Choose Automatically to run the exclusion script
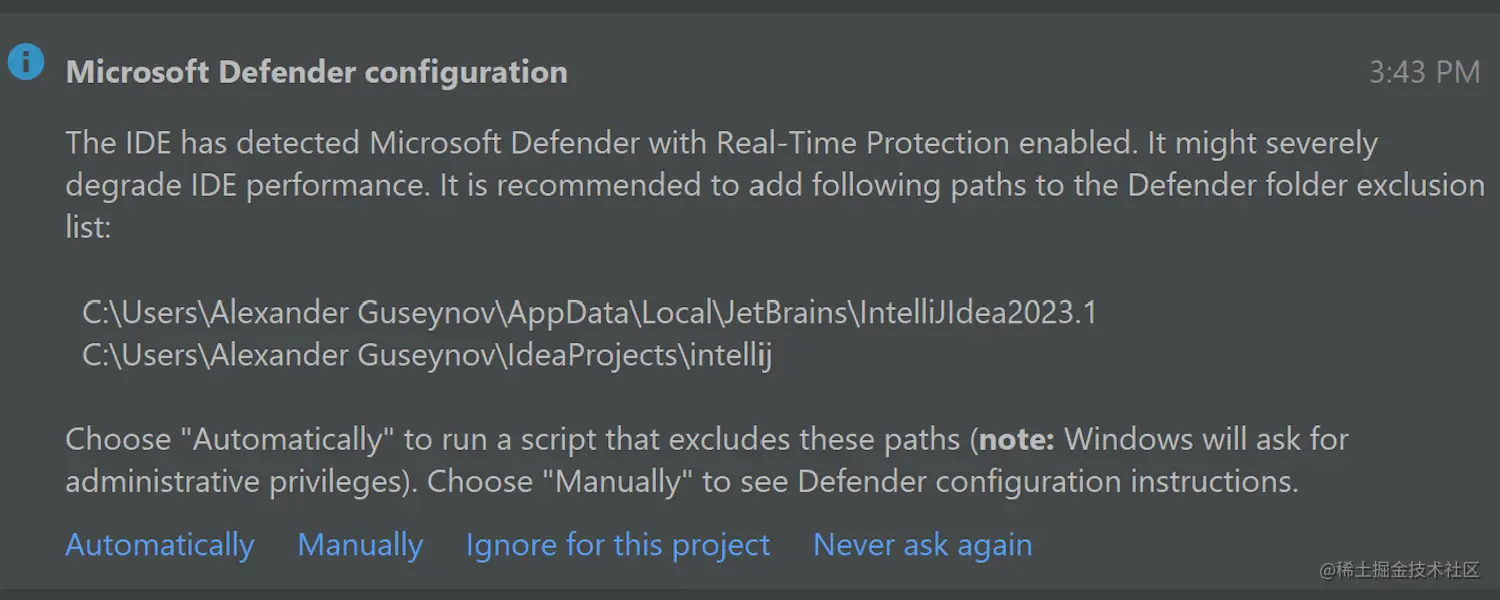Image resolution: width=1500 pixels, height=600 pixels. click(159, 544)
